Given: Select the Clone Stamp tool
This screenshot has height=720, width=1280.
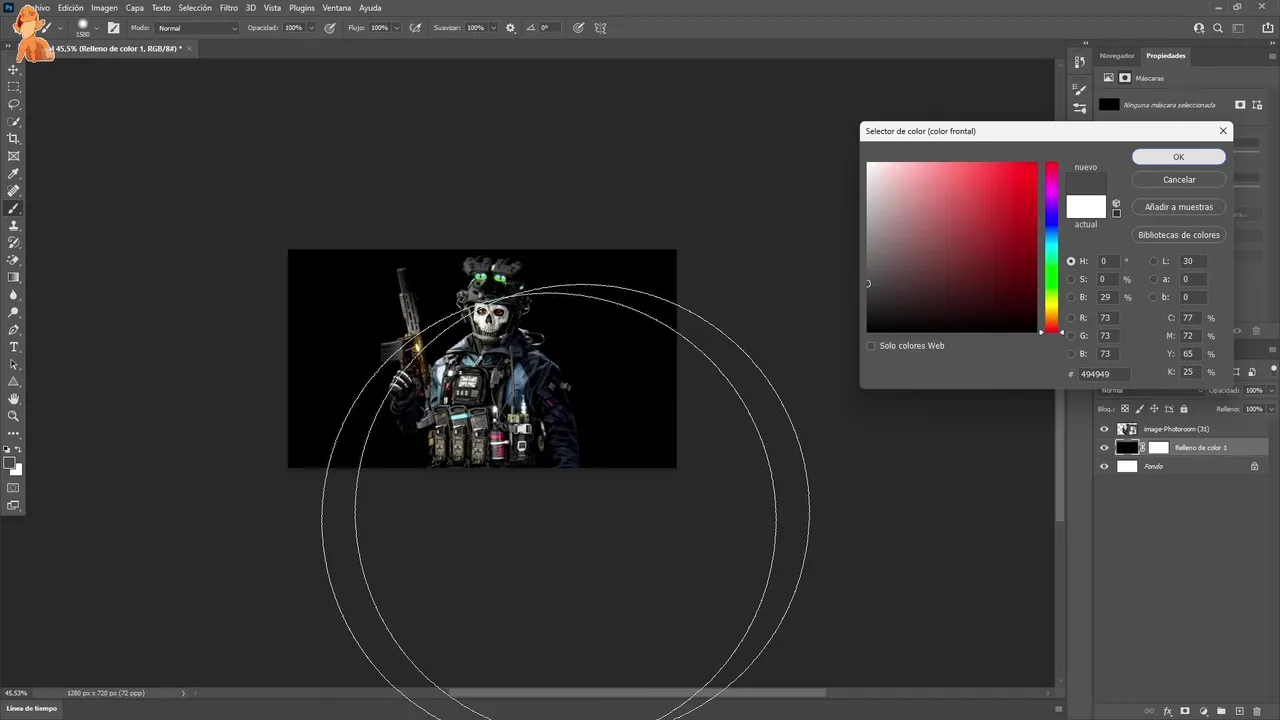Looking at the screenshot, I should coord(14,226).
